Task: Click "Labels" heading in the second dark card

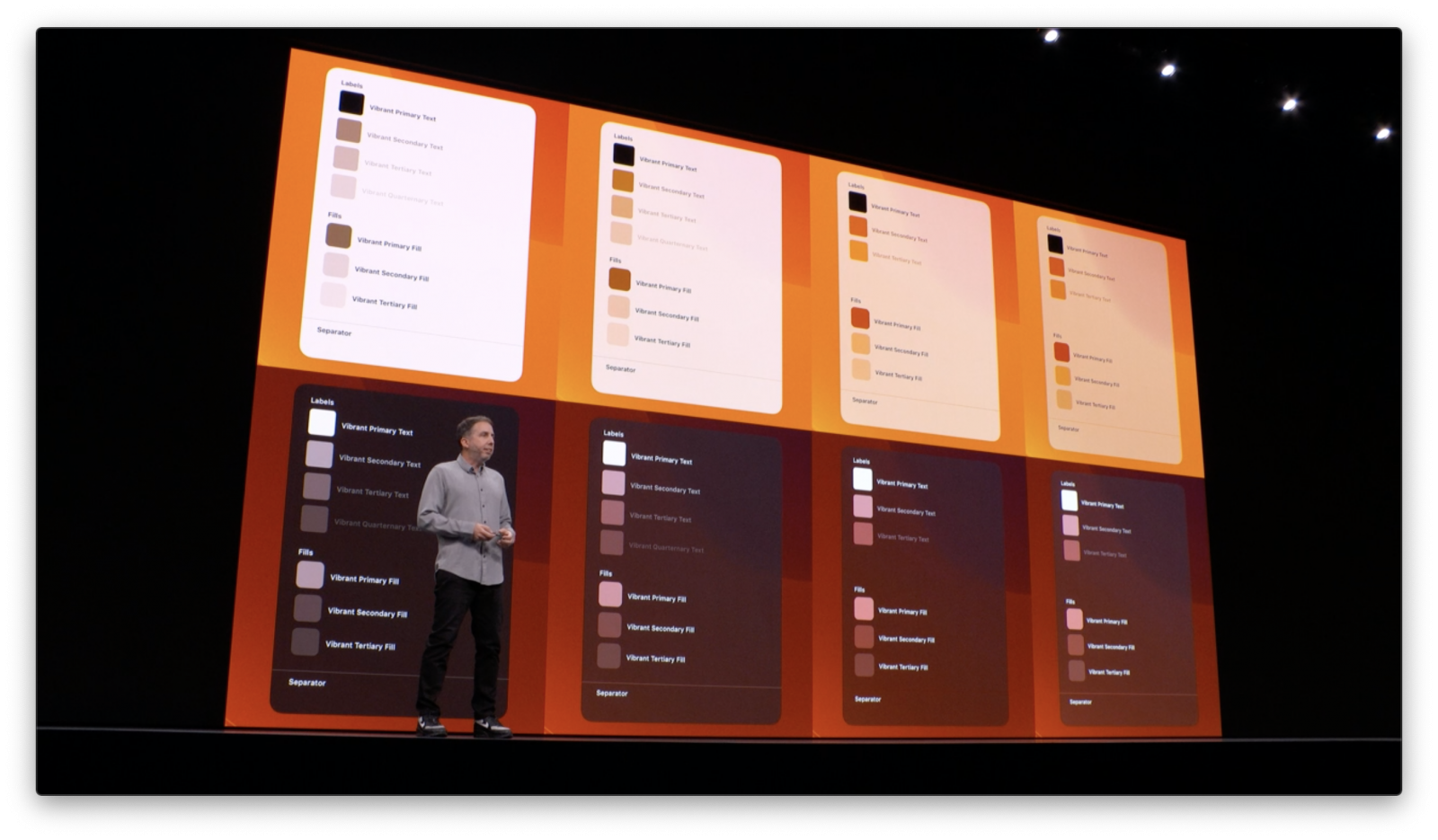Action: 613,433
